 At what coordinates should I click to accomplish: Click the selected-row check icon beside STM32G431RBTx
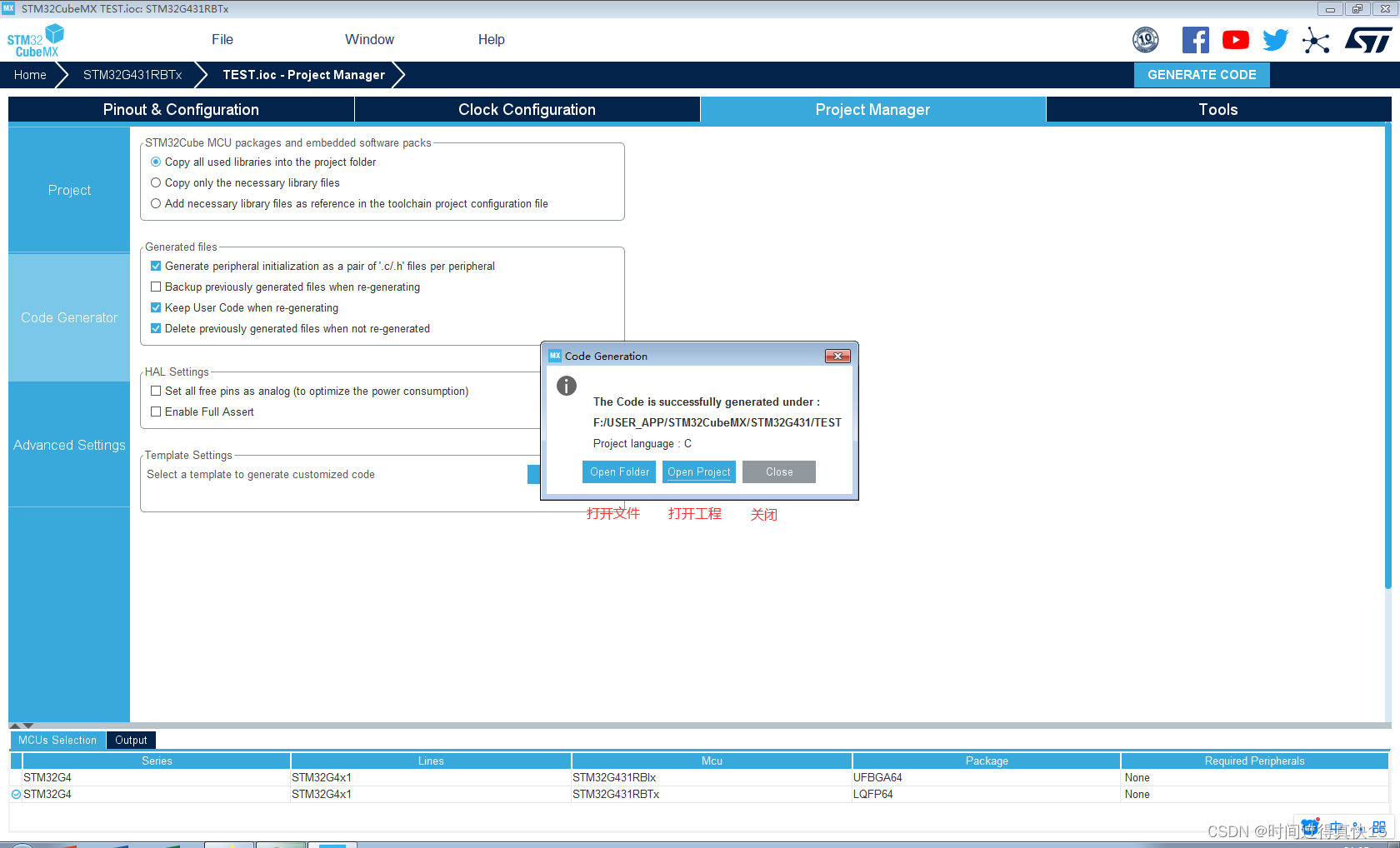tap(16, 795)
